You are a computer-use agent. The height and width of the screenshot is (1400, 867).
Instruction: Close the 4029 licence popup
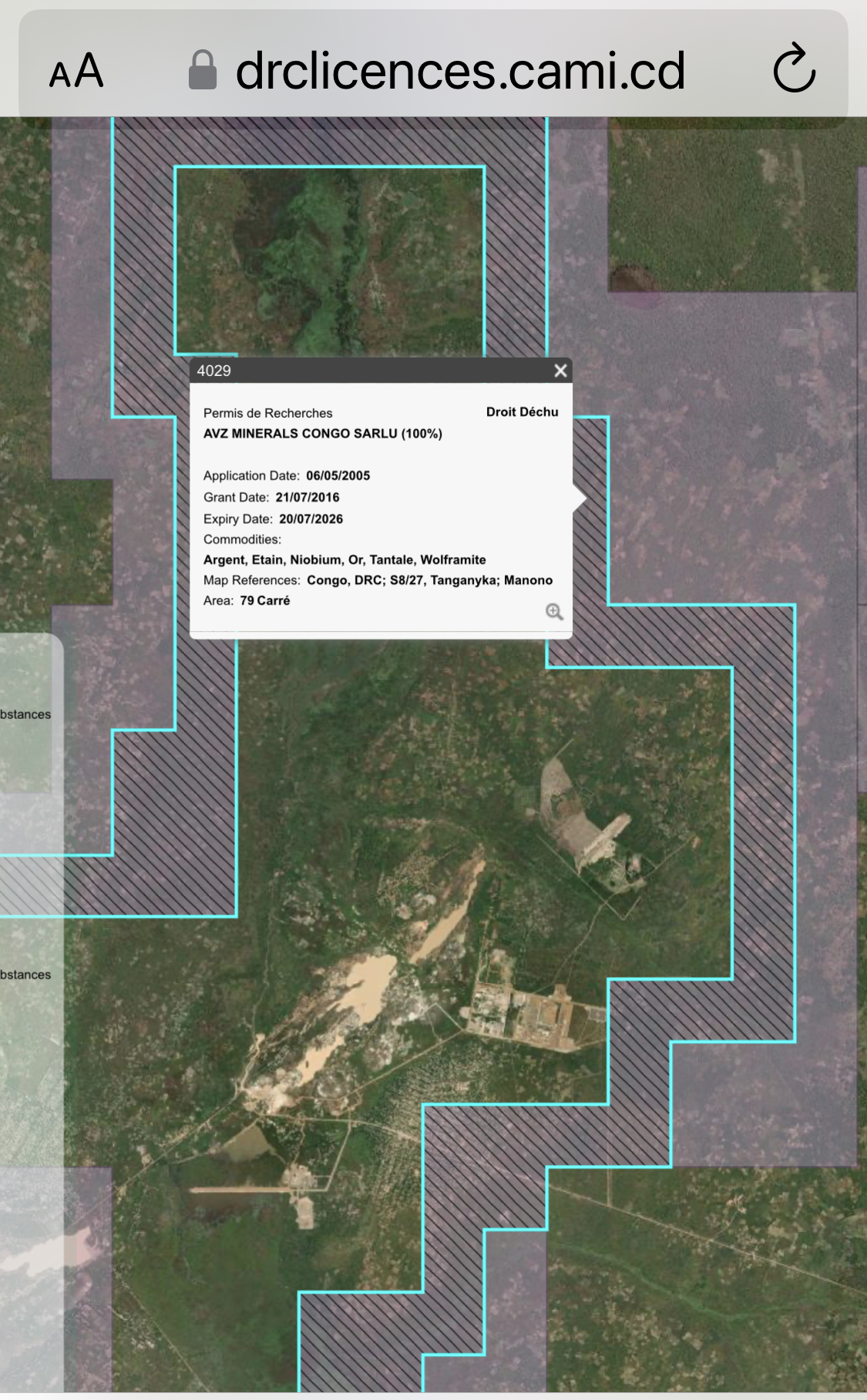tap(560, 371)
